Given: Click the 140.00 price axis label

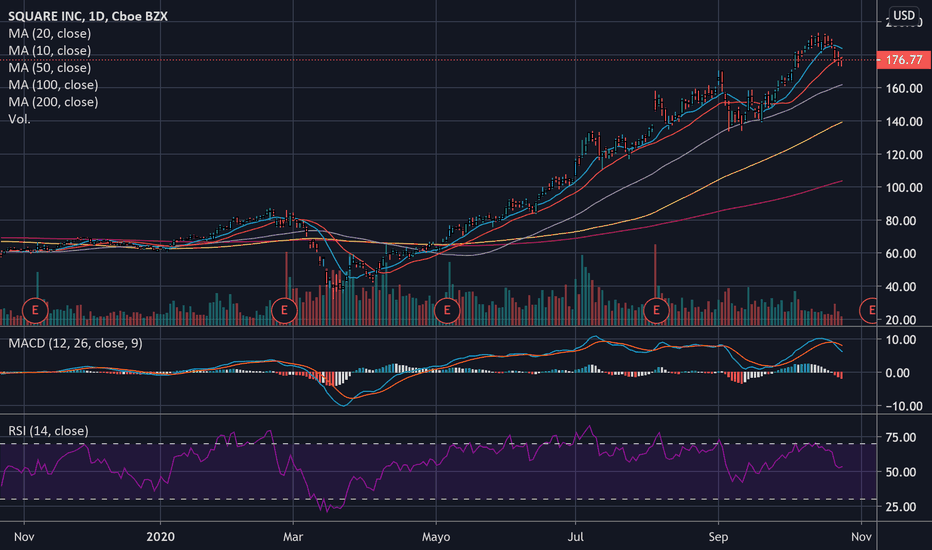Looking at the screenshot, I should coord(903,121).
